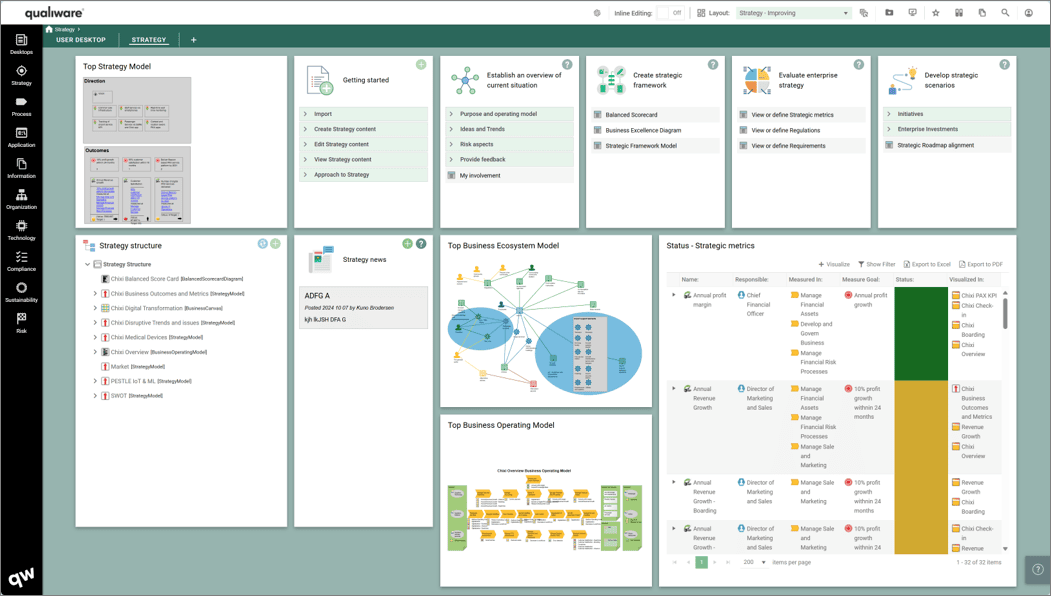
Task: Click the green status cell
Action: pos(921,334)
